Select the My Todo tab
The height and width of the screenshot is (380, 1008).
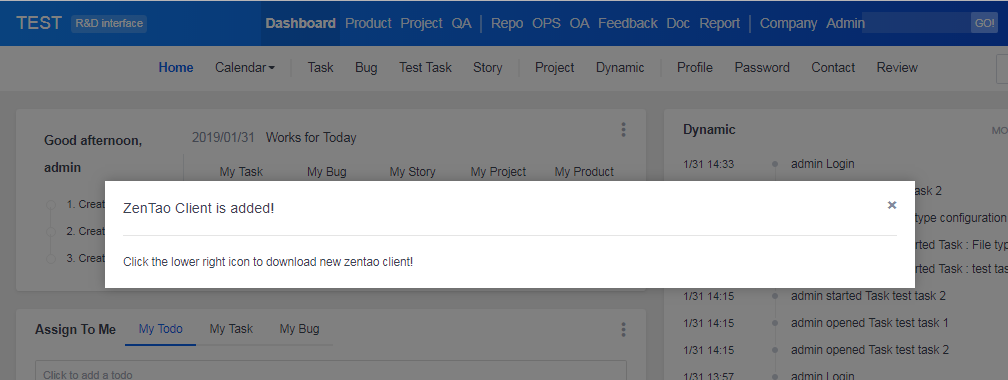click(x=161, y=329)
